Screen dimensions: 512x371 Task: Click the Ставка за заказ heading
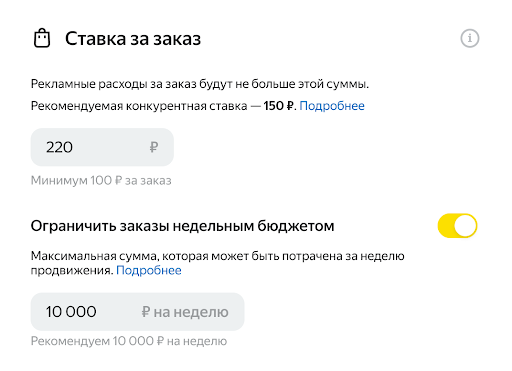(133, 39)
